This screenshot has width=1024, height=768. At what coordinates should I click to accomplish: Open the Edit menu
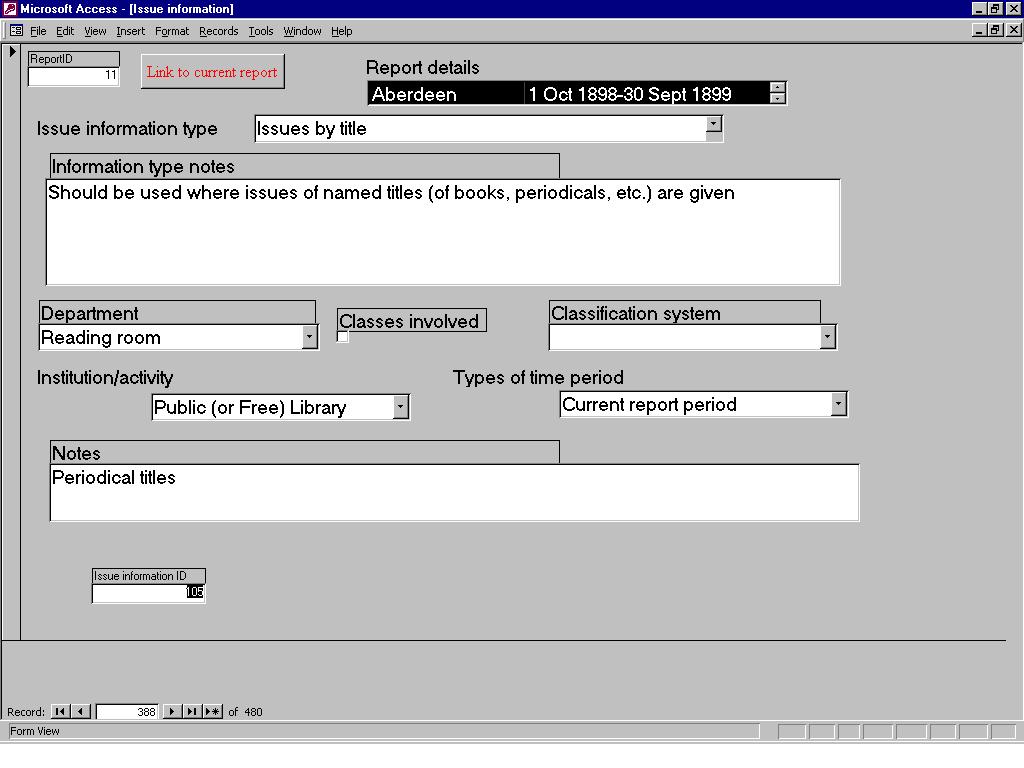pyautogui.click(x=65, y=31)
